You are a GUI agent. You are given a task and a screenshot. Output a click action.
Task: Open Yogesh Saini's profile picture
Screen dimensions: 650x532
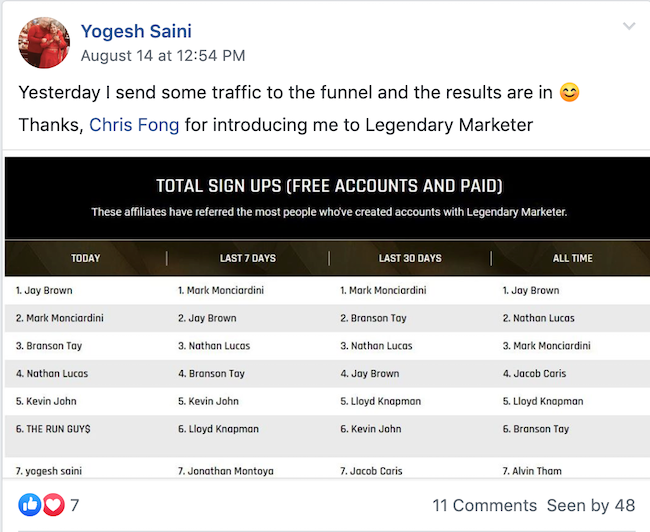44,43
